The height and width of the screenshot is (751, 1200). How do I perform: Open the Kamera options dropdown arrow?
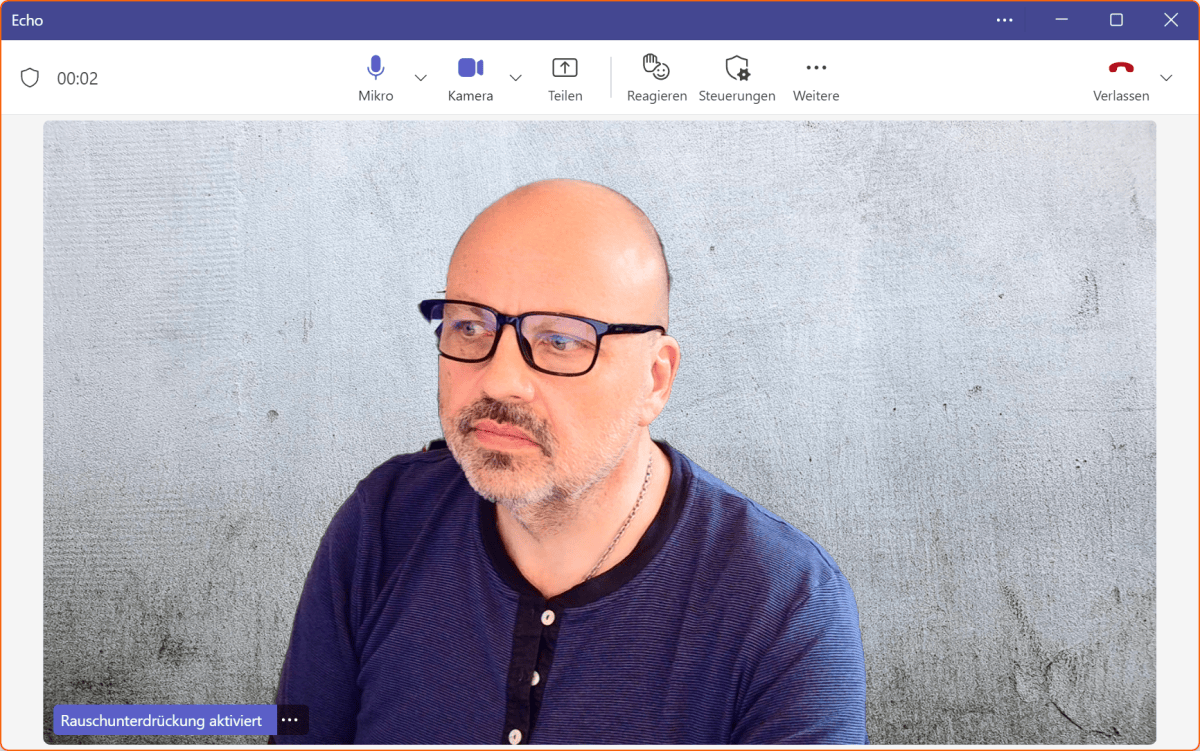click(x=516, y=78)
